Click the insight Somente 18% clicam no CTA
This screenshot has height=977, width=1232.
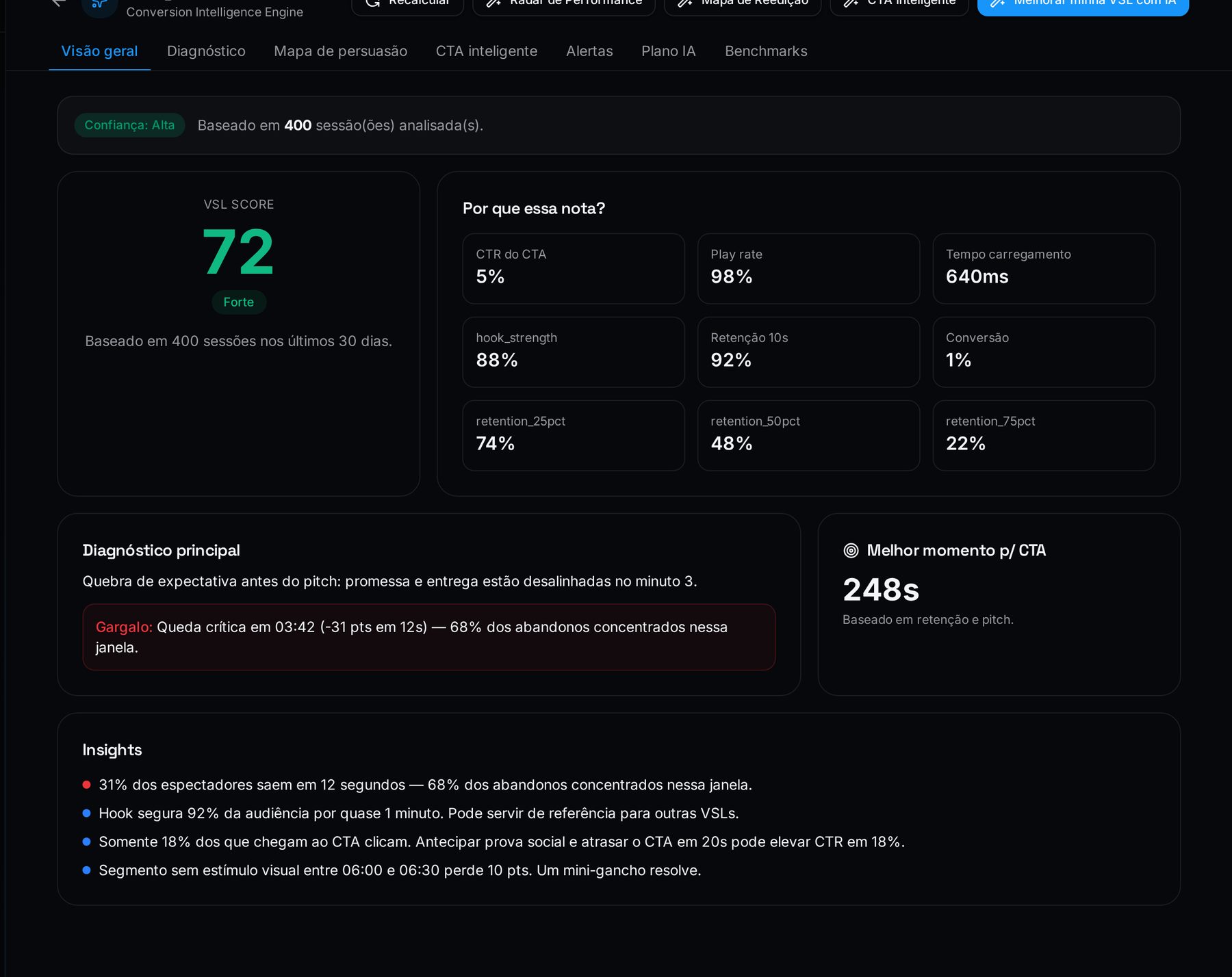click(502, 842)
